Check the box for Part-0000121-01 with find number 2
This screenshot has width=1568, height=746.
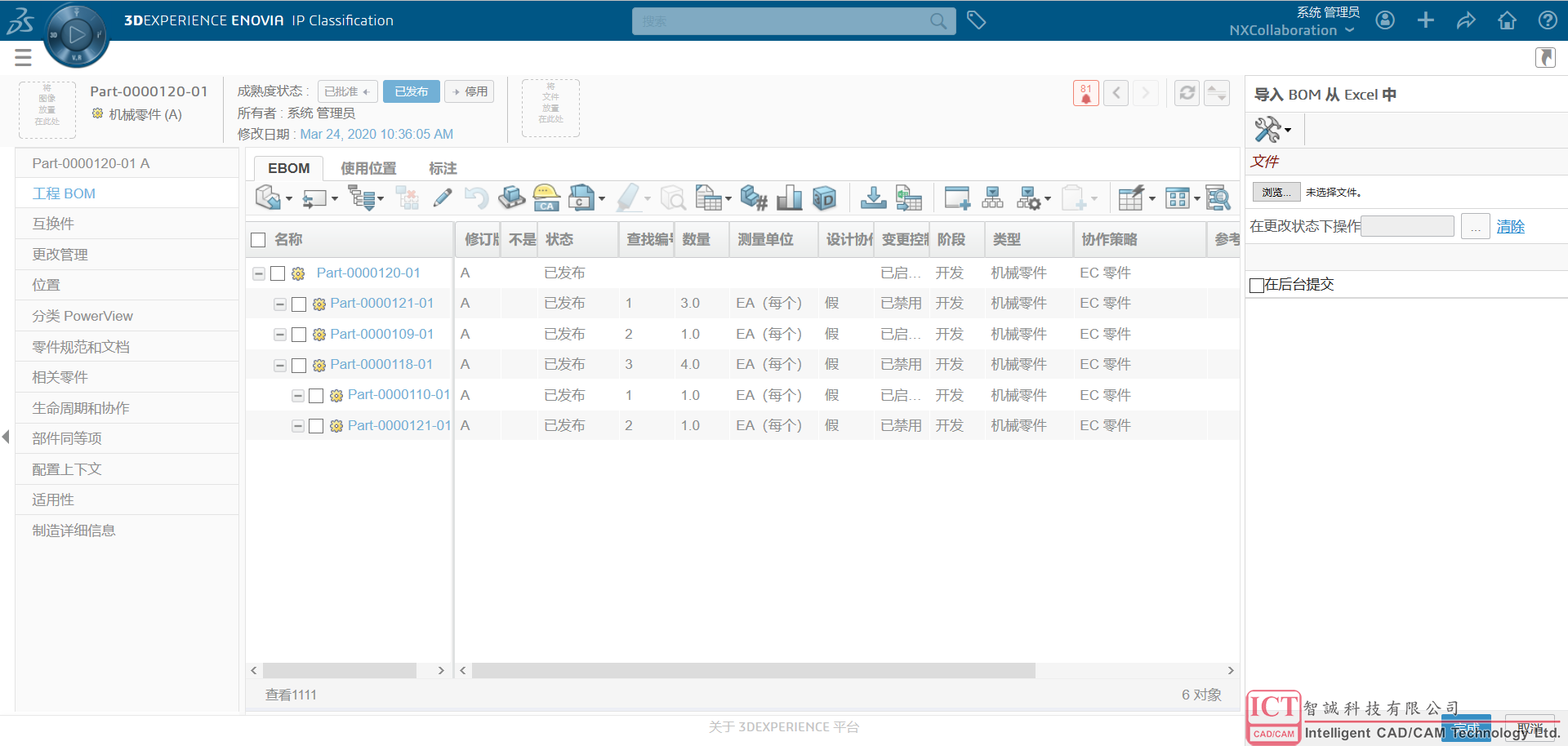[x=316, y=426]
